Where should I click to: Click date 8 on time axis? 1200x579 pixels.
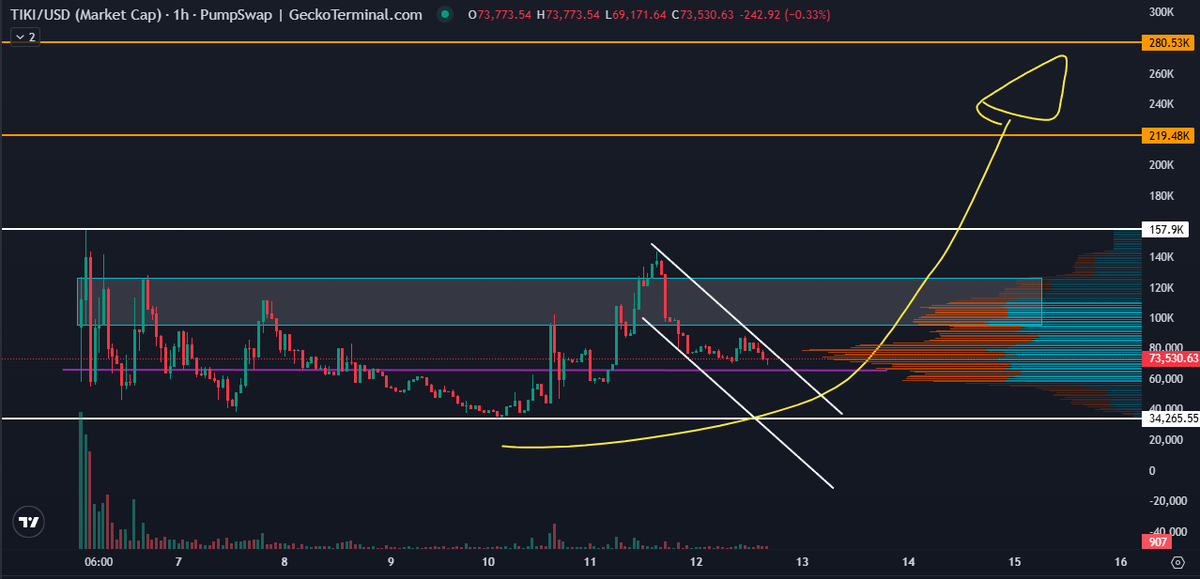[x=284, y=563]
